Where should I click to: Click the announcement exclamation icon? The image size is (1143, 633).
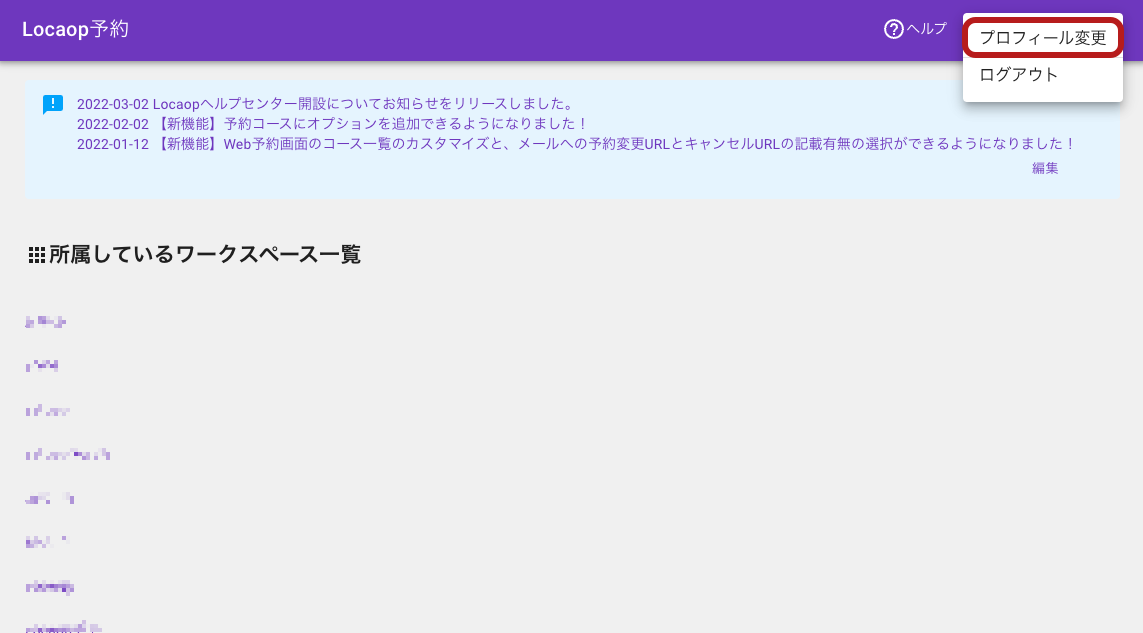(52, 105)
